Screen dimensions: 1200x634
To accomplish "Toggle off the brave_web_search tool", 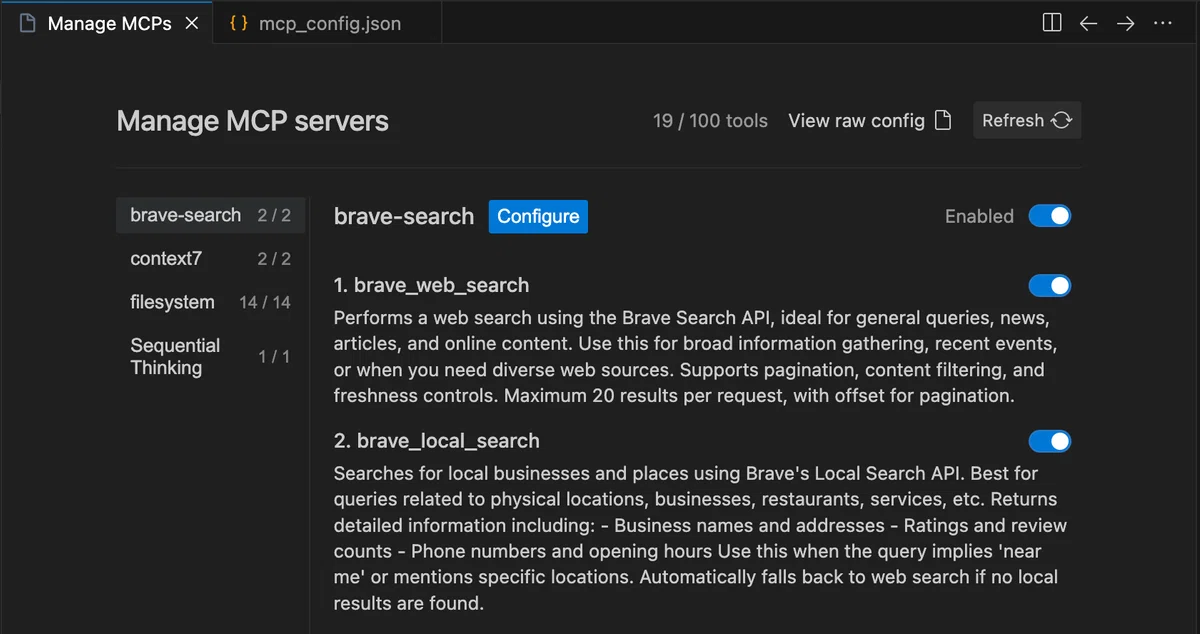I will pos(1050,286).
